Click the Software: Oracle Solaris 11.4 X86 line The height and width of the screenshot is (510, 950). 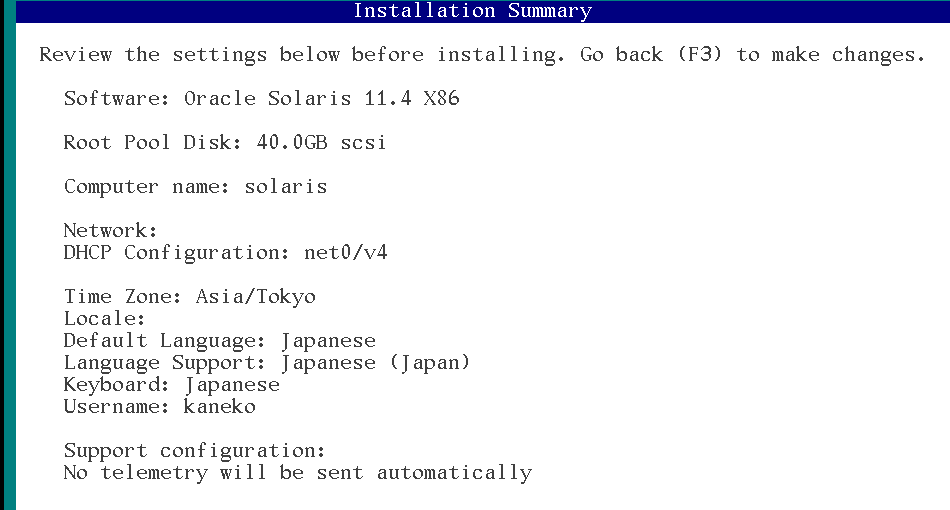(x=262, y=98)
